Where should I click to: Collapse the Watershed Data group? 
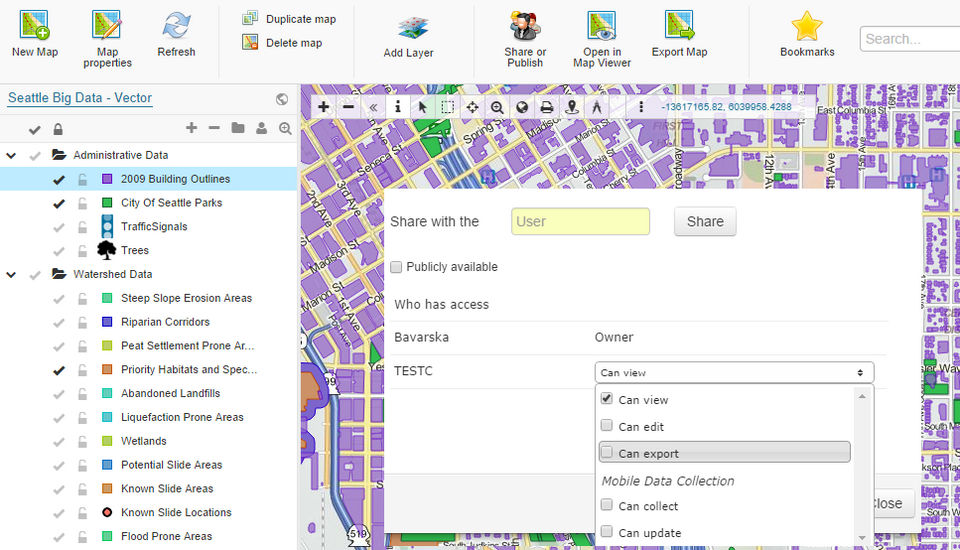click(x=11, y=275)
